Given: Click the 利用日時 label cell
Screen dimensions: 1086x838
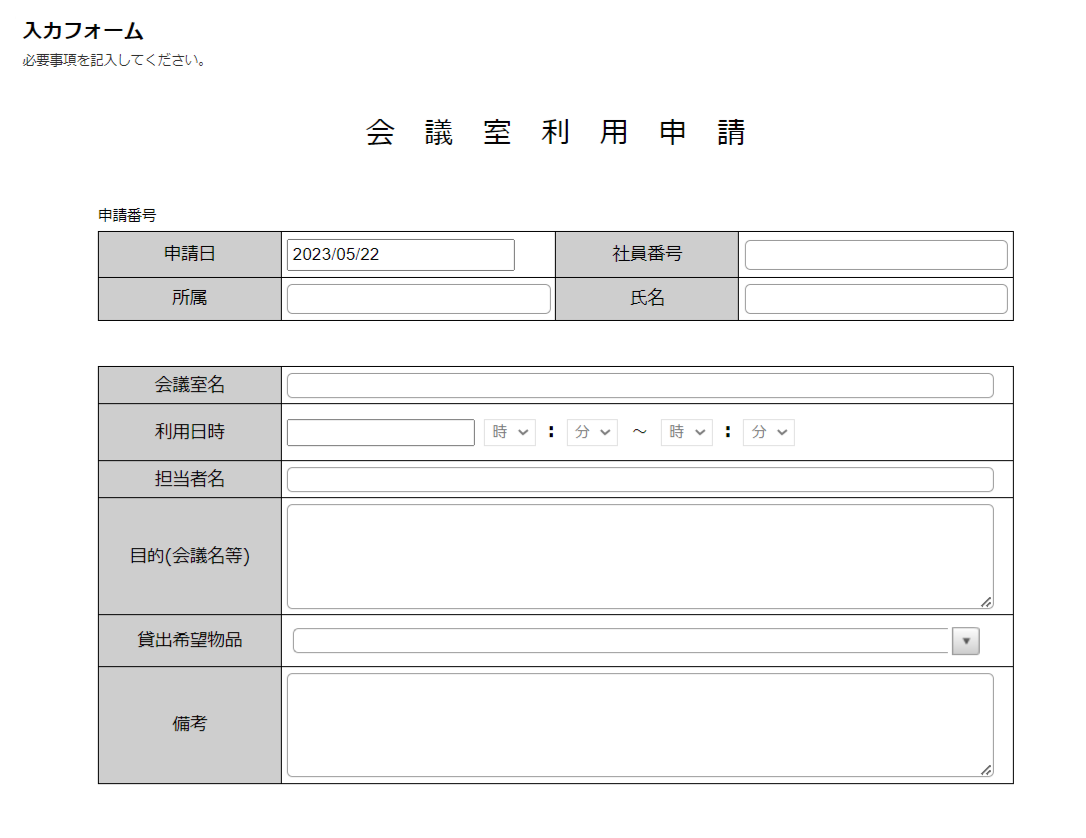Looking at the screenshot, I should (x=190, y=432).
